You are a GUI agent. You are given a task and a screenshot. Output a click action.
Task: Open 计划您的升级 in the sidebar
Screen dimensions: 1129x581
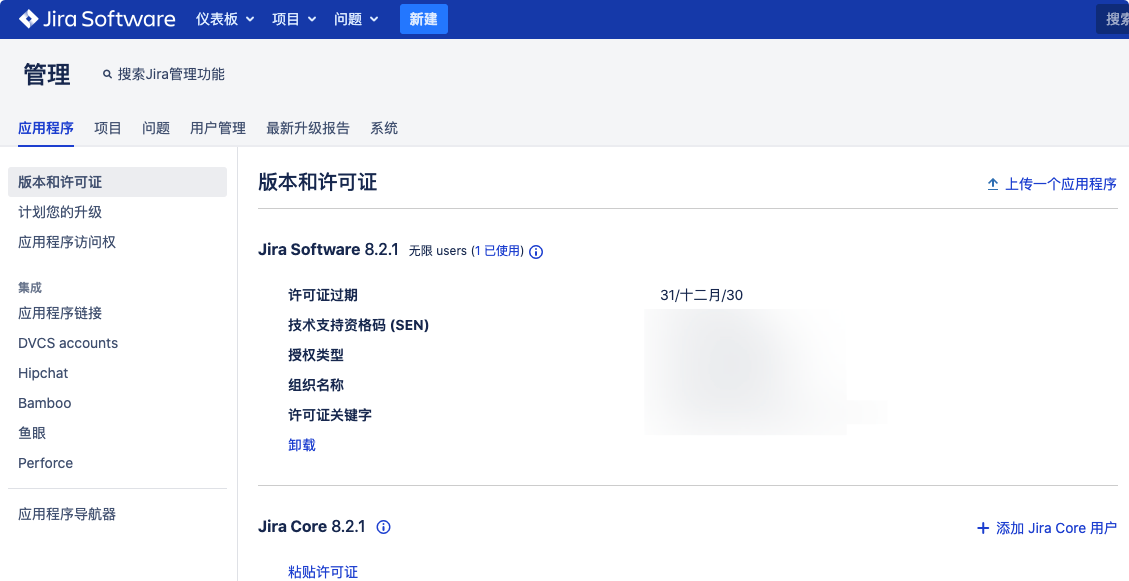(60, 212)
